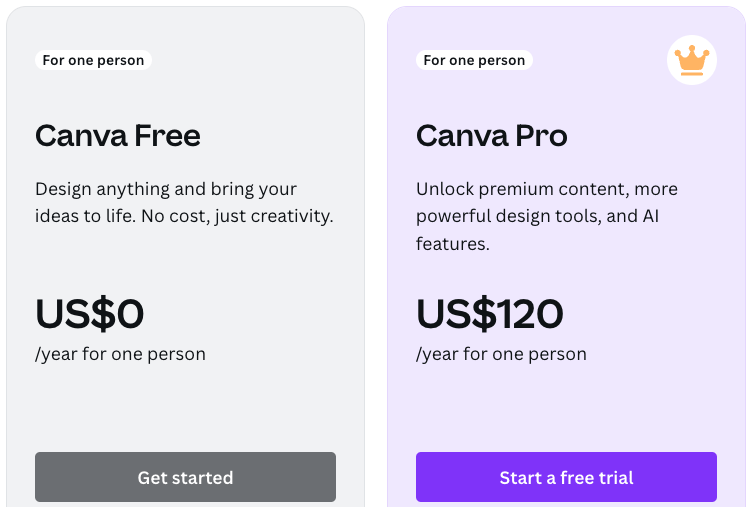Click the orange crown Pro icon
Viewport: 752px width, 507px height.
point(692,60)
